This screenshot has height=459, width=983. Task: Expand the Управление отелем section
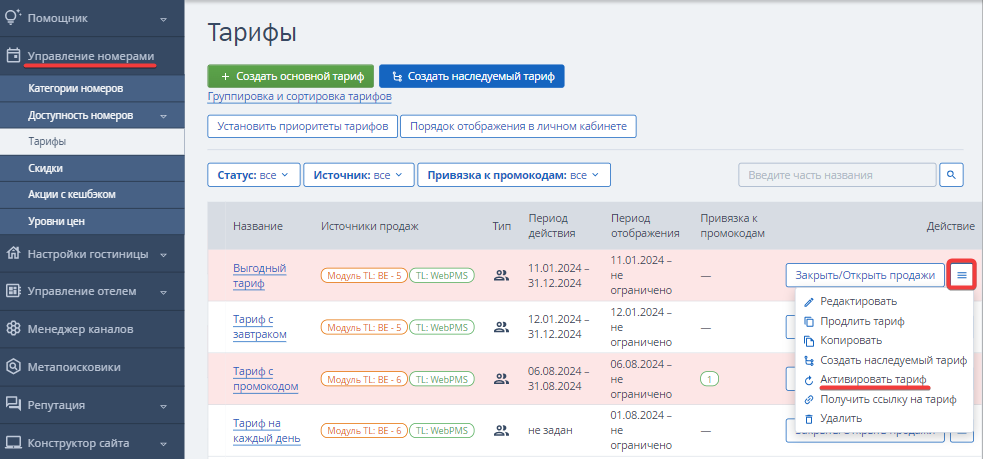coord(164,292)
